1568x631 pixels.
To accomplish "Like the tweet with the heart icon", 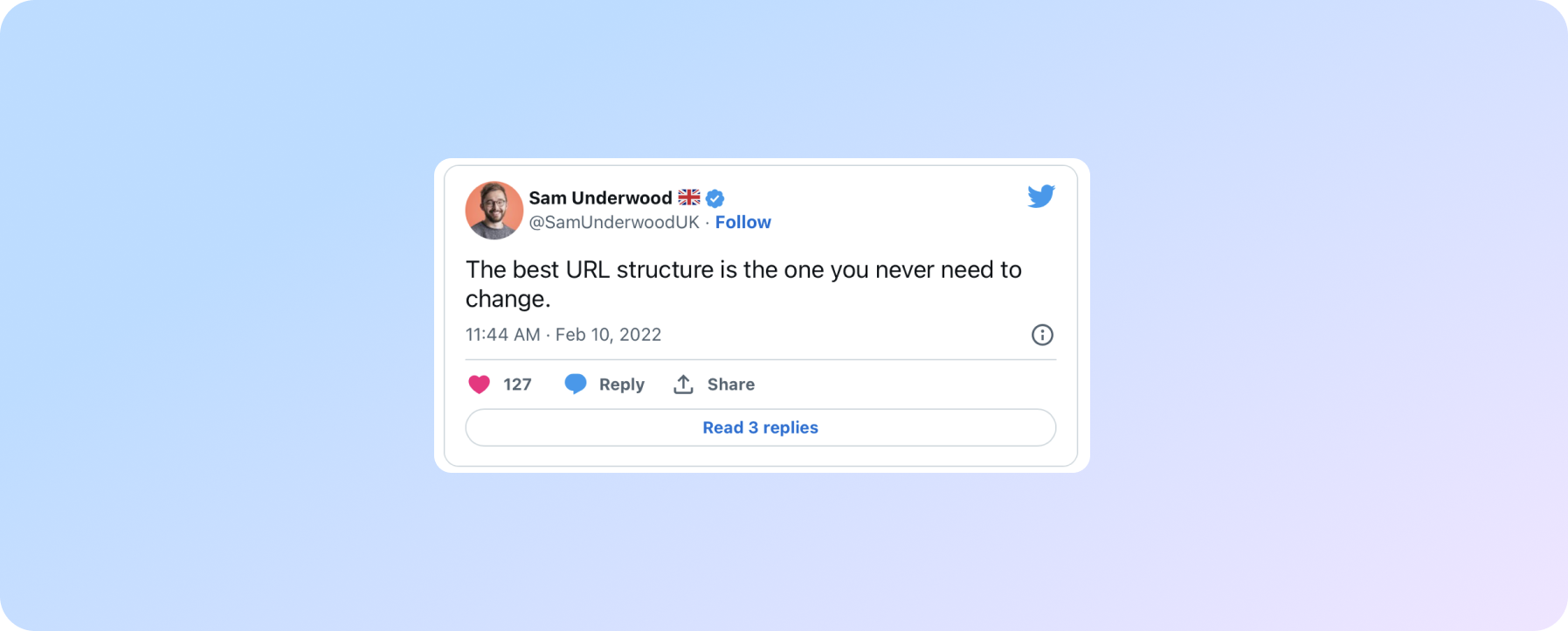I will (x=479, y=385).
